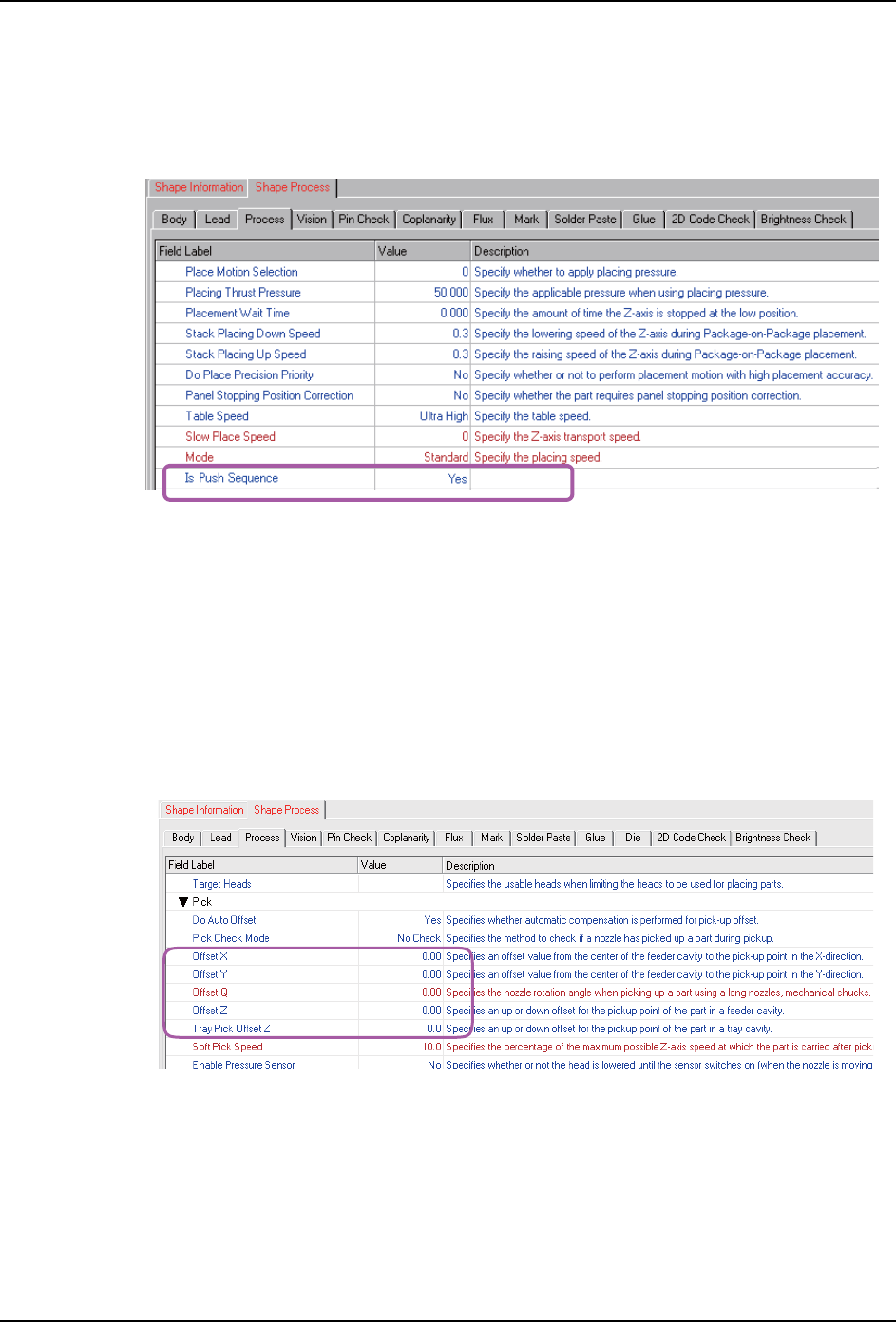Select the Placing Thrust Pressure field
Image resolution: width=896 pixels, height=1322 pixels.
[243, 293]
